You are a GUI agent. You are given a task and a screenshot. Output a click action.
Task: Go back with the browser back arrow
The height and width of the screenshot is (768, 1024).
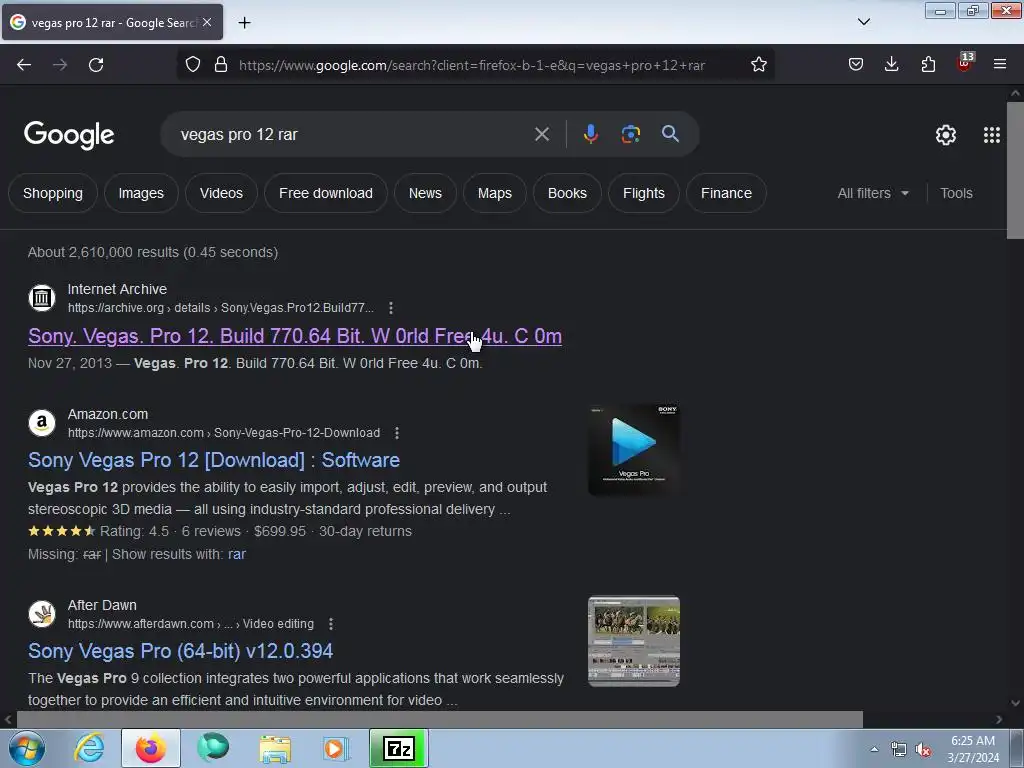point(24,65)
